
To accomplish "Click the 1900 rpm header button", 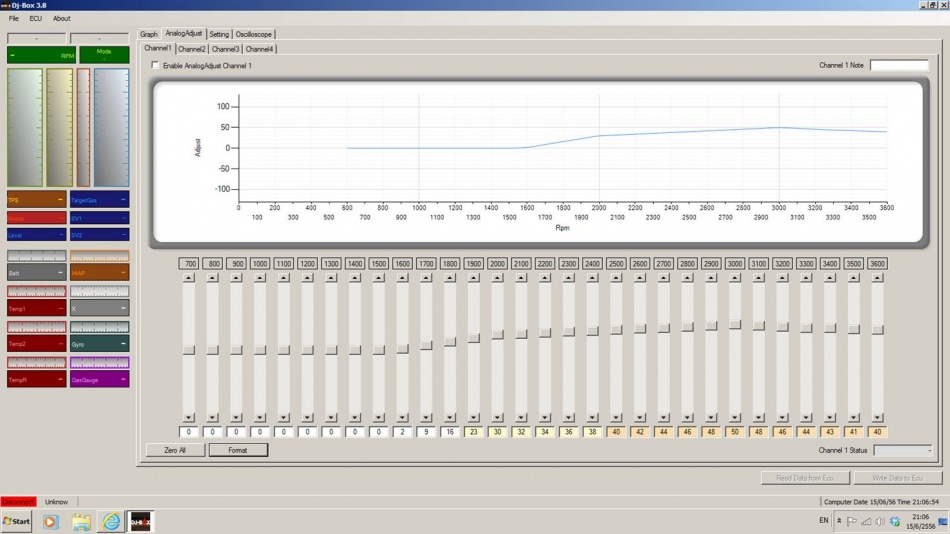I will click(x=474, y=264).
